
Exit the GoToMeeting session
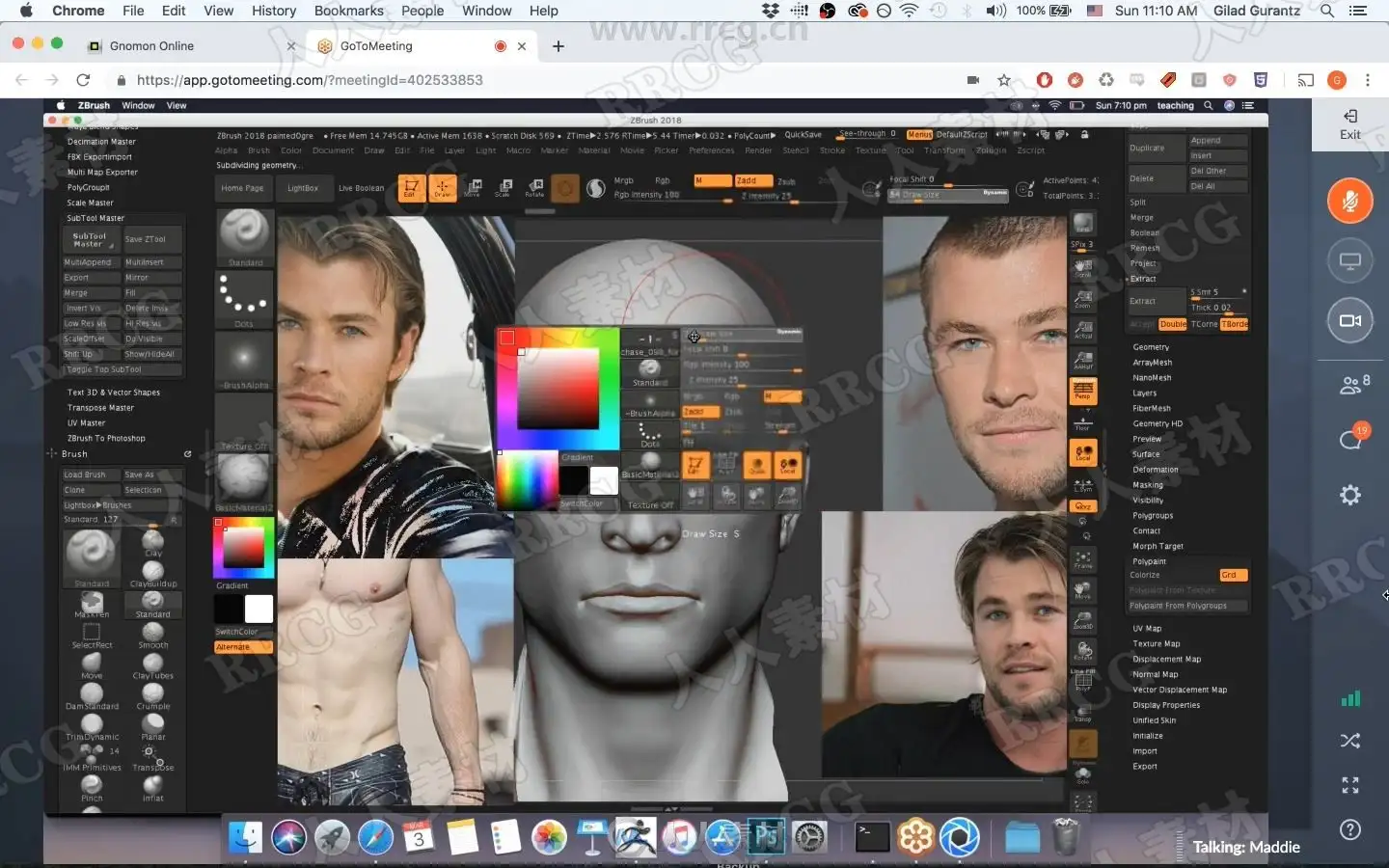pos(1350,124)
